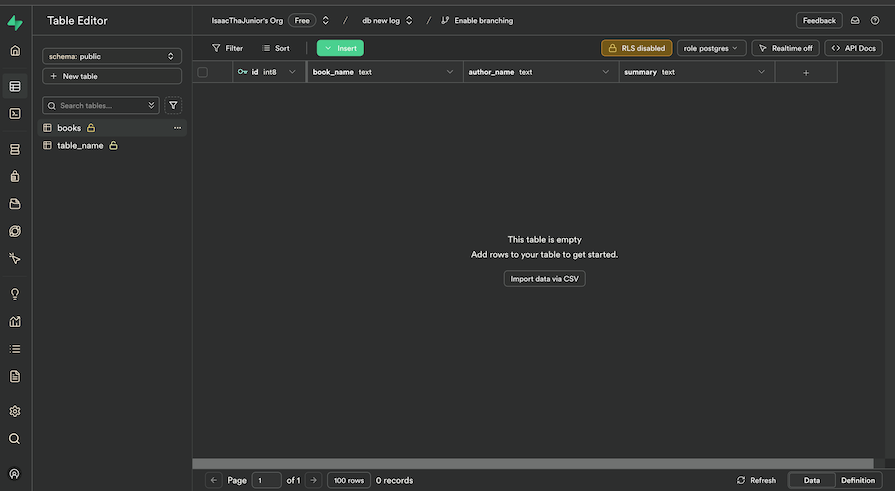Toggle Realtime off button
The image size is (895, 491).
click(x=785, y=48)
